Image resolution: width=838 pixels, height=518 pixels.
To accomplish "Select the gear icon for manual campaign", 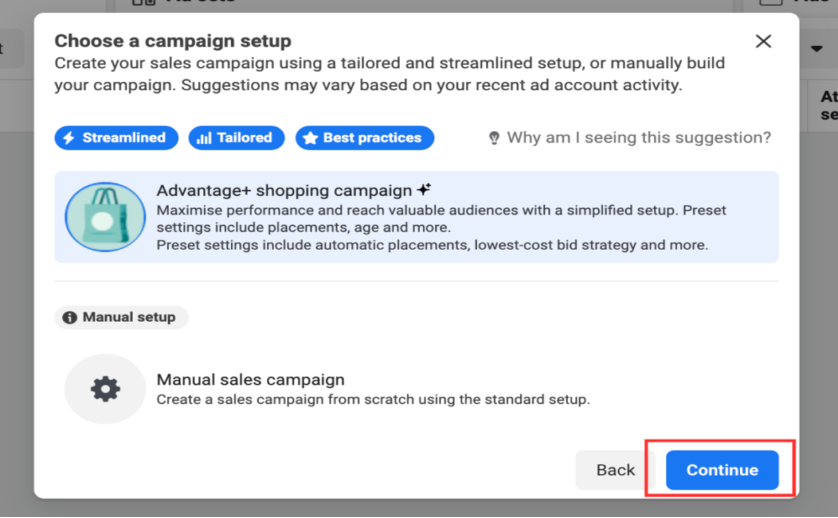I will pos(105,389).
